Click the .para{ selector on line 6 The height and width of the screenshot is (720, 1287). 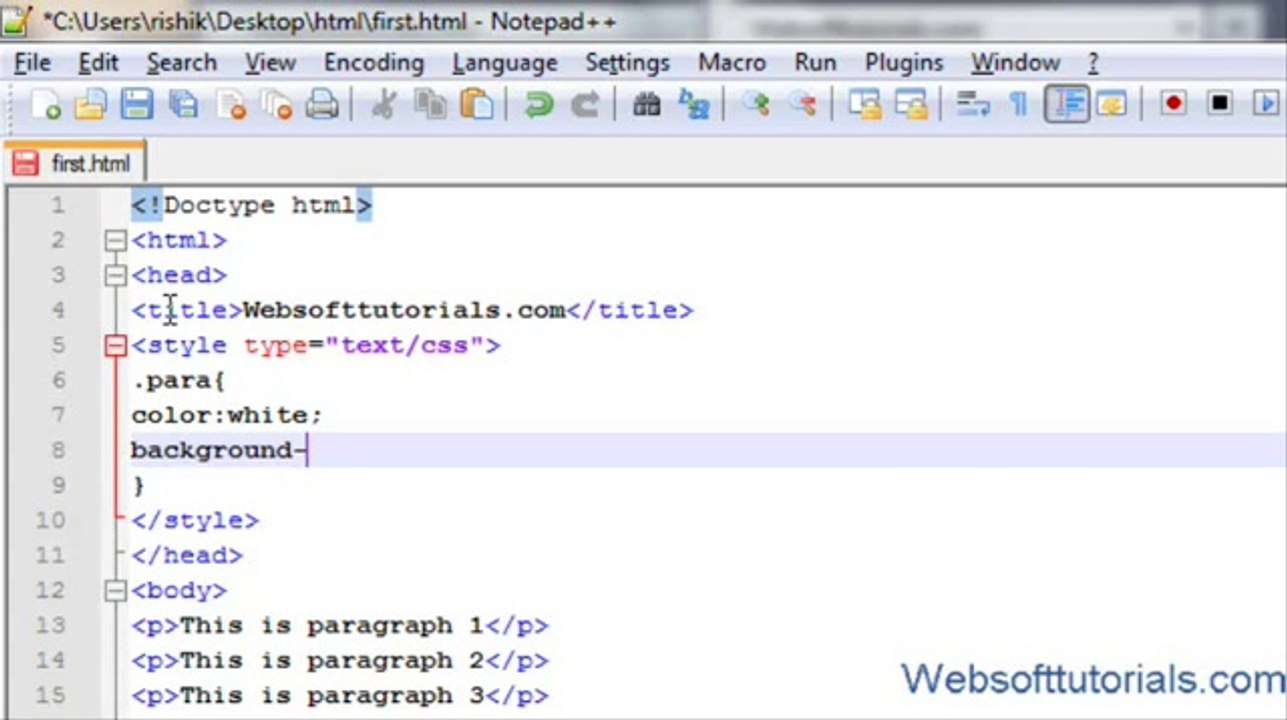(179, 380)
